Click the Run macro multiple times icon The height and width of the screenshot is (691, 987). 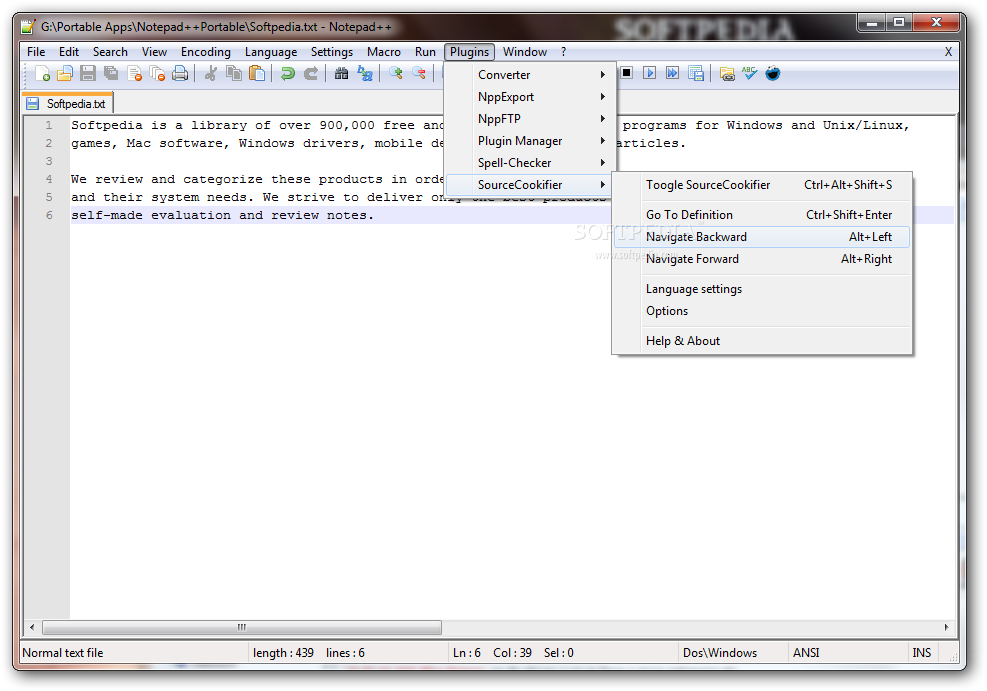pos(672,73)
